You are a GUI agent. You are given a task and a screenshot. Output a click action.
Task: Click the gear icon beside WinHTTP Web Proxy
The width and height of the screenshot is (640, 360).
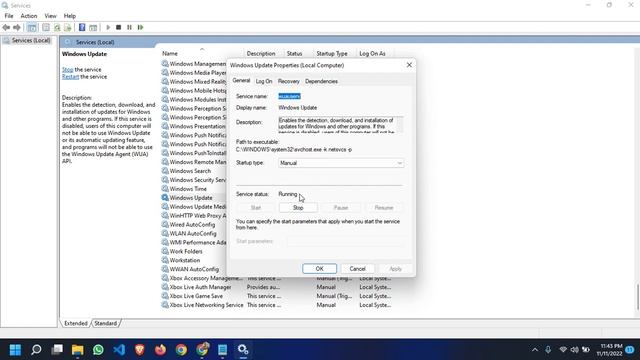(165, 216)
